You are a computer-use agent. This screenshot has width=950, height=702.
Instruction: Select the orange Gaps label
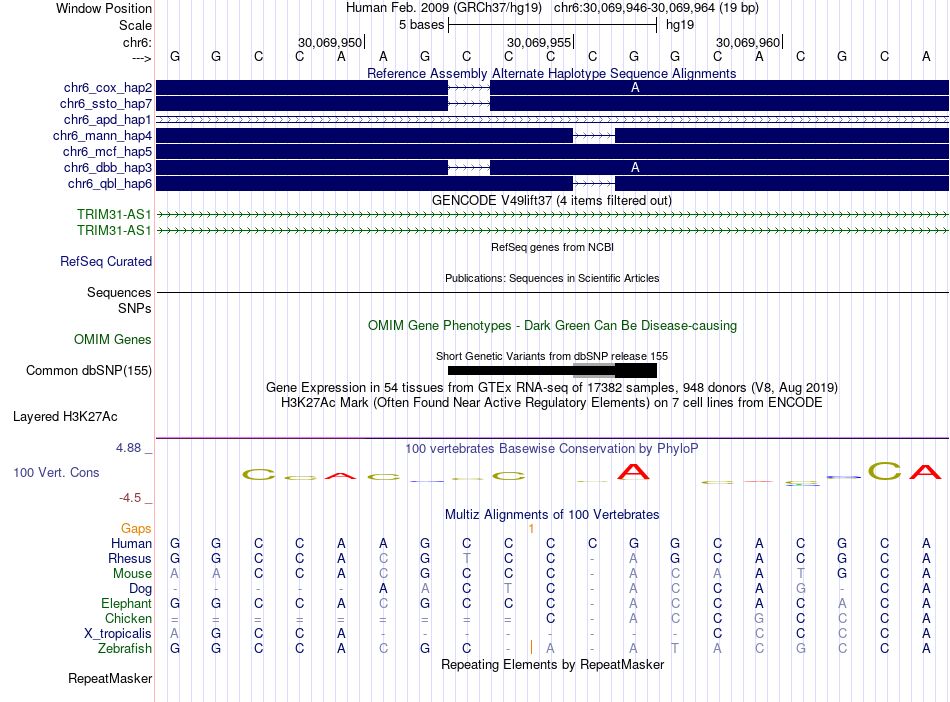[136, 529]
